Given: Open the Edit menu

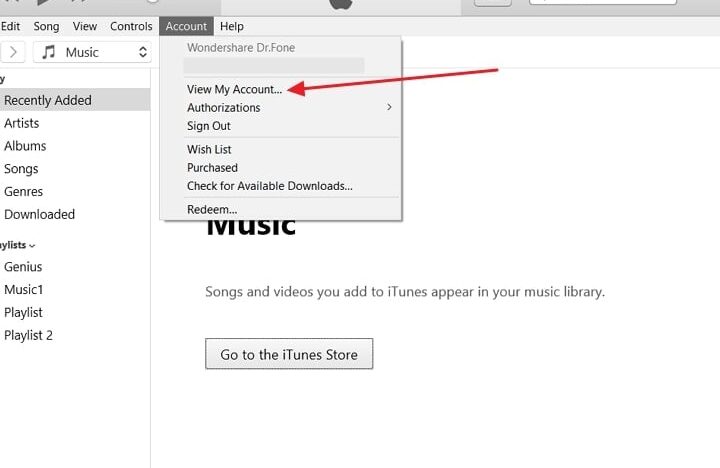Looking at the screenshot, I should point(10,26).
